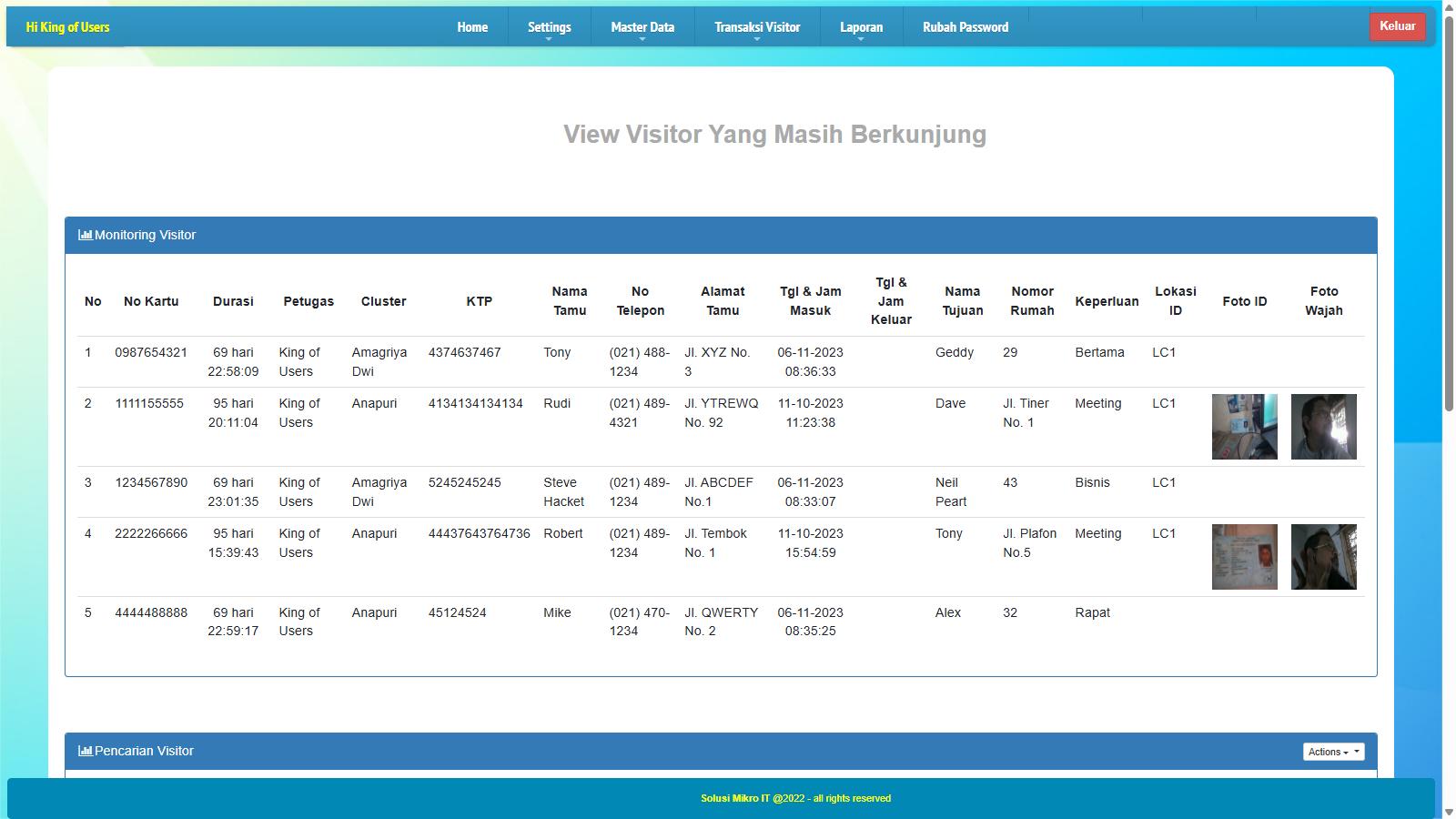Click the Pencarian Visitor chart icon
Viewport: 1456px width, 819px height.
click(85, 751)
